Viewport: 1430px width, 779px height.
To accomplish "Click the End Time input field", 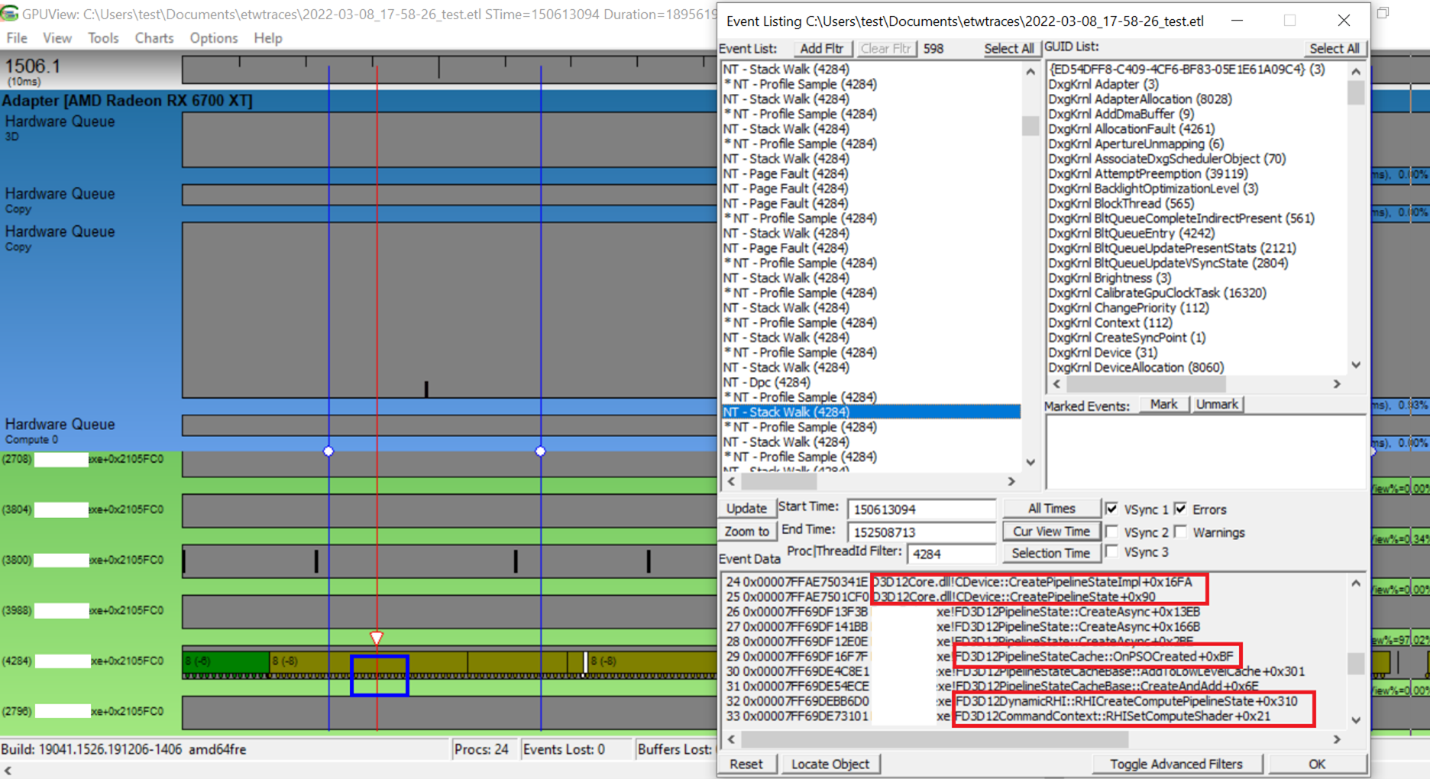I will [921, 532].
